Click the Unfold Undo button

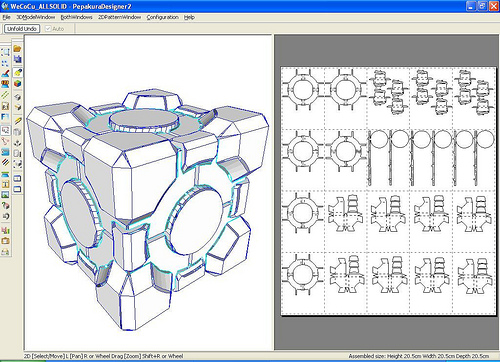pyautogui.click(x=22, y=29)
